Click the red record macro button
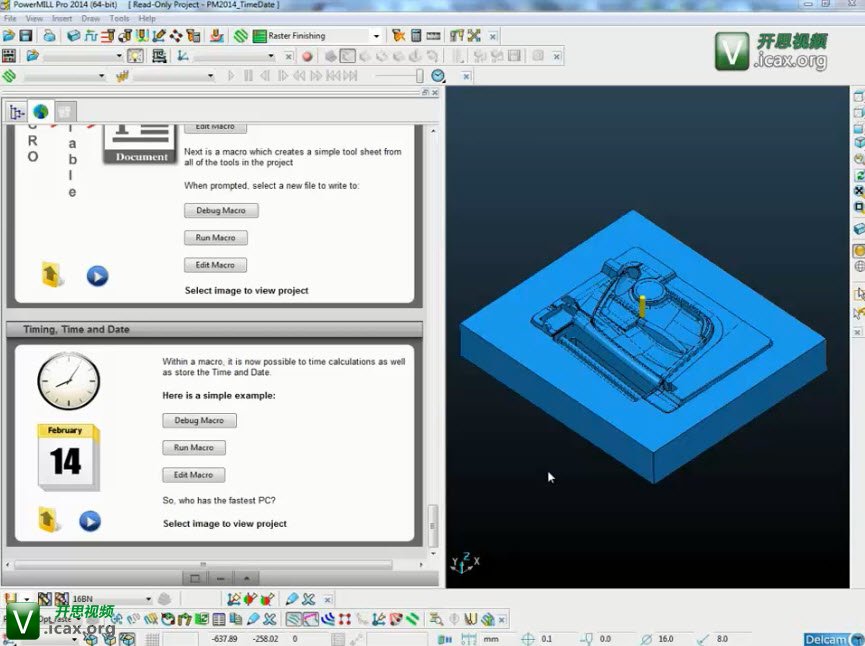Screen dimensions: 865x646 307,56
